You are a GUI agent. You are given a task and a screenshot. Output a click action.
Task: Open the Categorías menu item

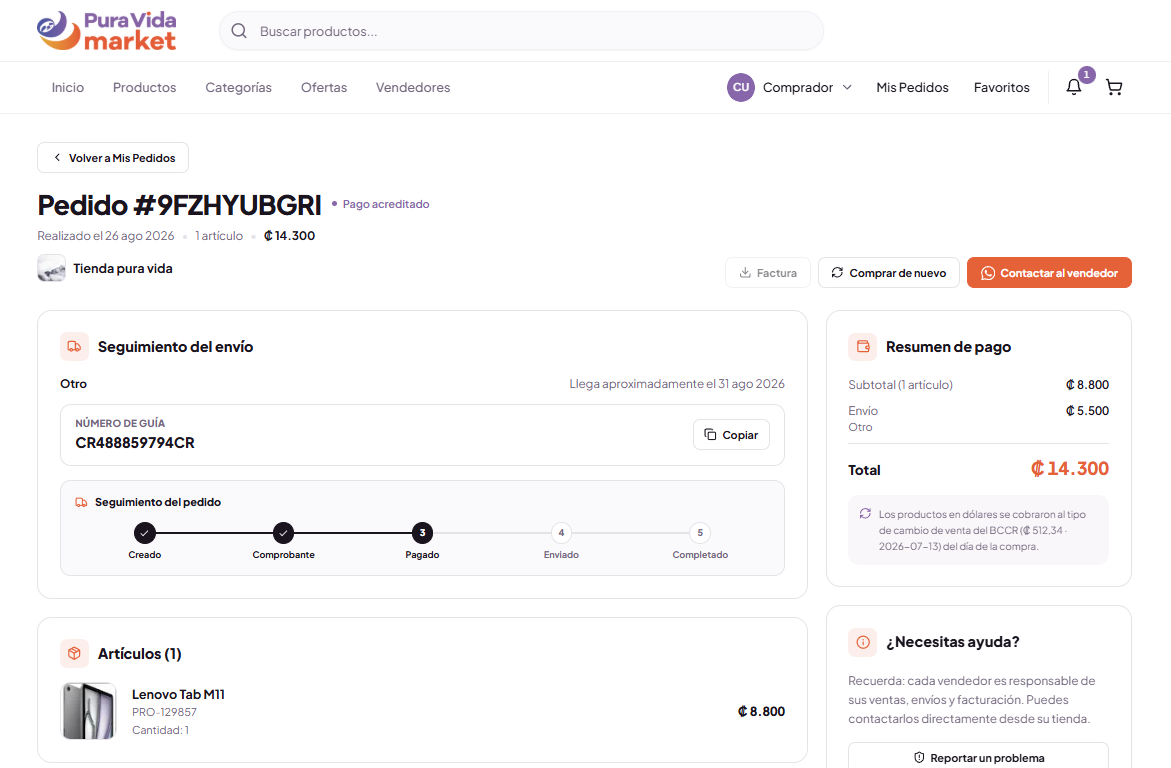click(x=238, y=87)
